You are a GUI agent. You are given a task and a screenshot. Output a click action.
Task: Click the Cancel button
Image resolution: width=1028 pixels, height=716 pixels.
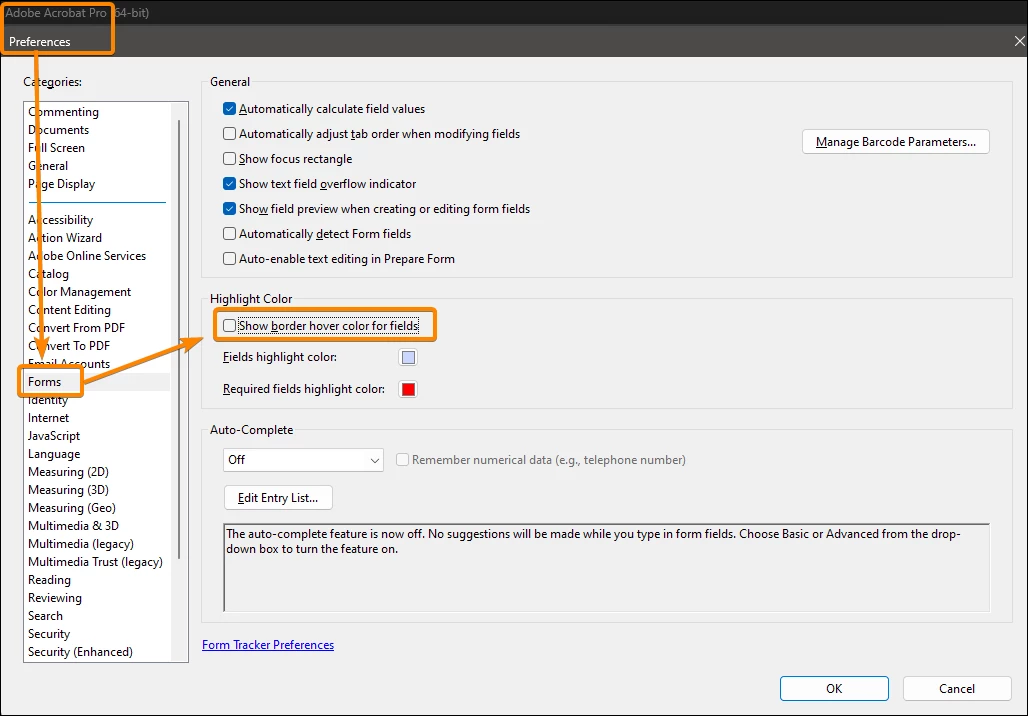[x=957, y=688]
